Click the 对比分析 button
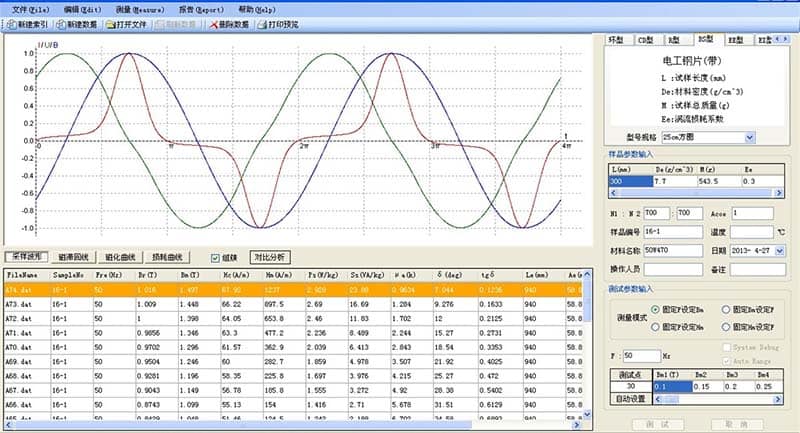Viewport: 800px width, 433px height. tap(270, 257)
